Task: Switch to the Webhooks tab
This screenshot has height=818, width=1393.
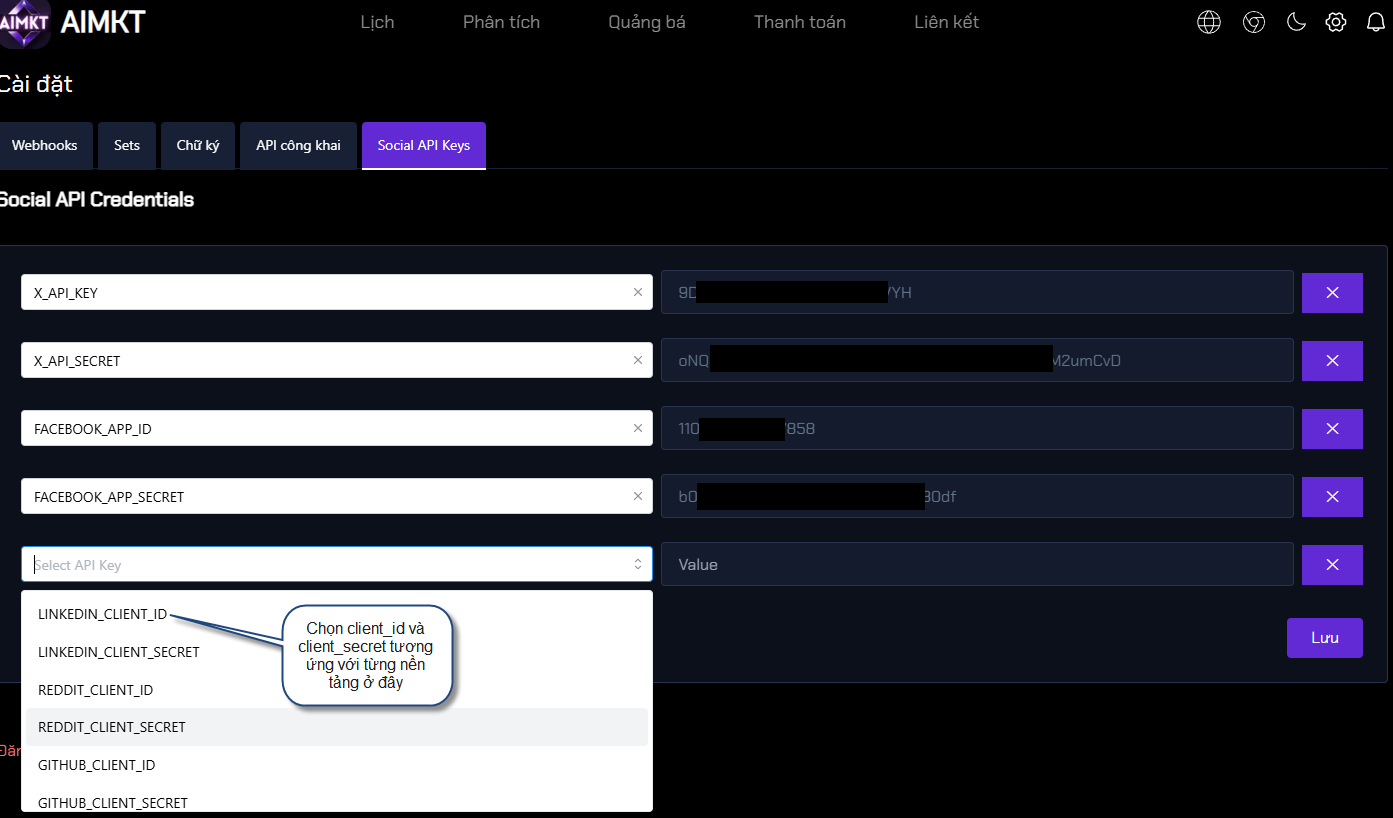Action: click(45, 146)
